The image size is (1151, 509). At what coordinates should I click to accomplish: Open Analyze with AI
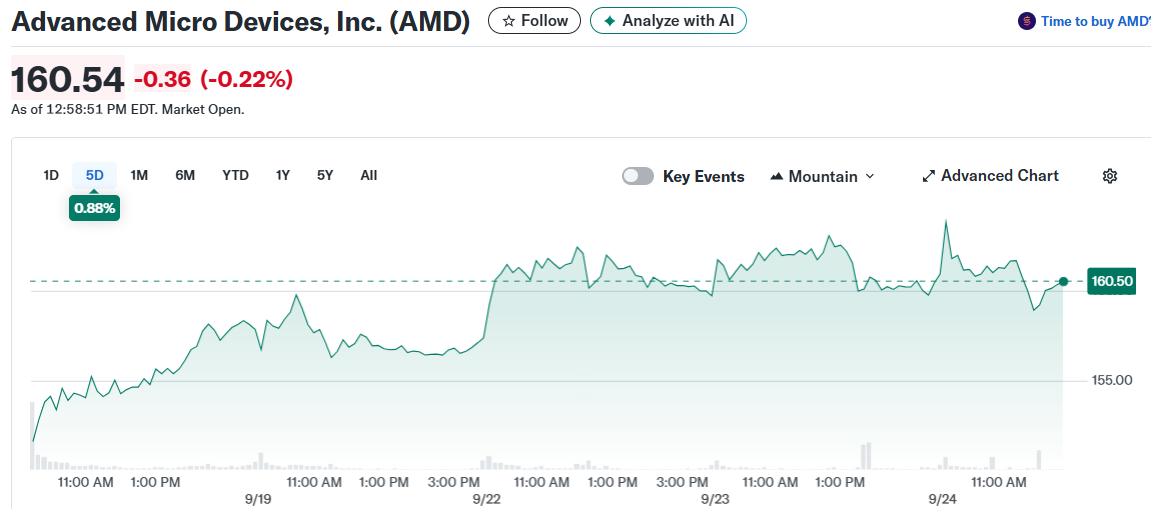[668, 21]
